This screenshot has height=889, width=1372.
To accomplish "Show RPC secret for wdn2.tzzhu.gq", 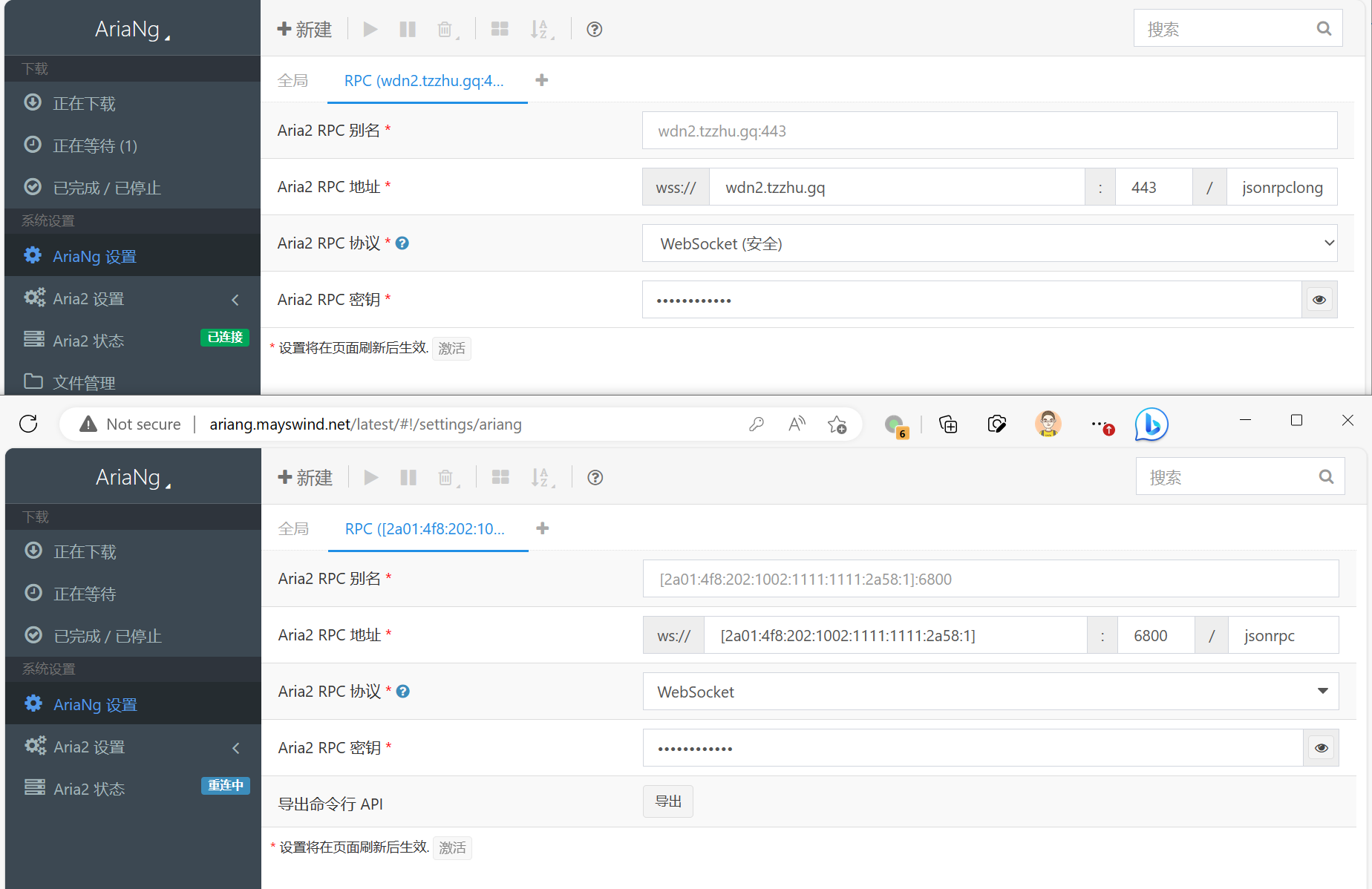I will pyautogui.click(x=1319, y=300).
